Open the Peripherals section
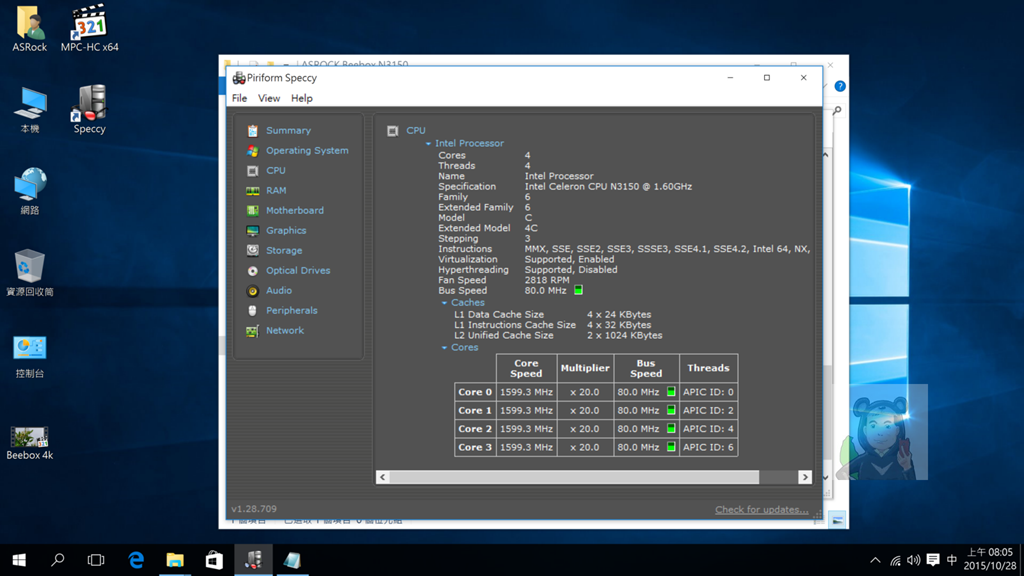Viewport: 1024px width, 576px height. click(291, 311)
